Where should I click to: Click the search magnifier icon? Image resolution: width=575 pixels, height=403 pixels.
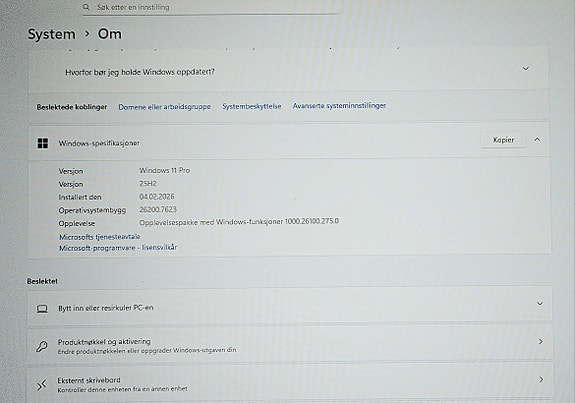coord(86,7)
